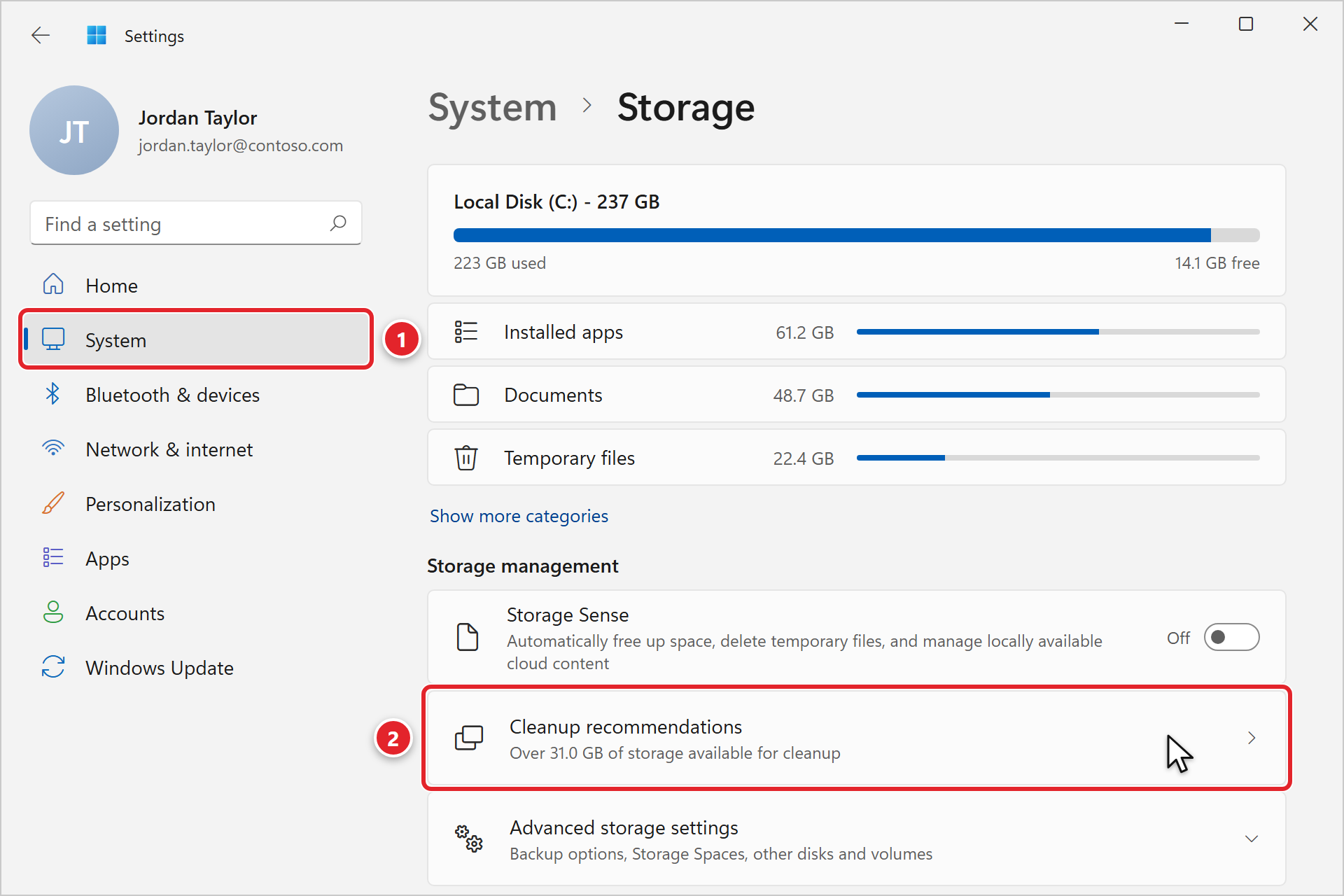Click Over 31.0 GB cleanup text

pos(675,753)
